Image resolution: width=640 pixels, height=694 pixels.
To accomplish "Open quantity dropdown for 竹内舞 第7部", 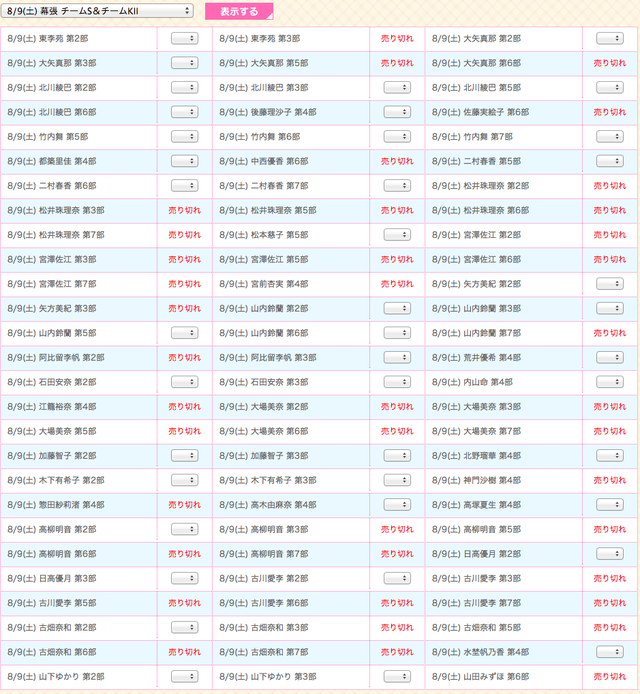I will click(609, 137).
